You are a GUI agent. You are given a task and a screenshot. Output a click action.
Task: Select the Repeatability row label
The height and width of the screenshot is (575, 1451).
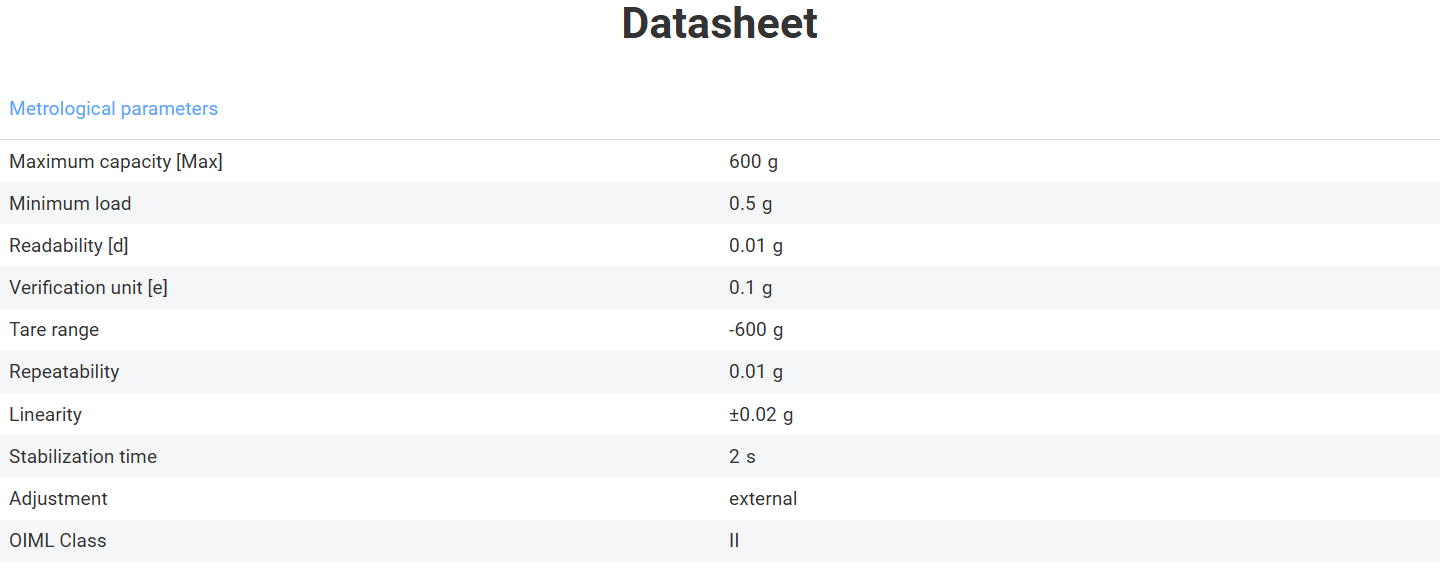tap(64, 372)
